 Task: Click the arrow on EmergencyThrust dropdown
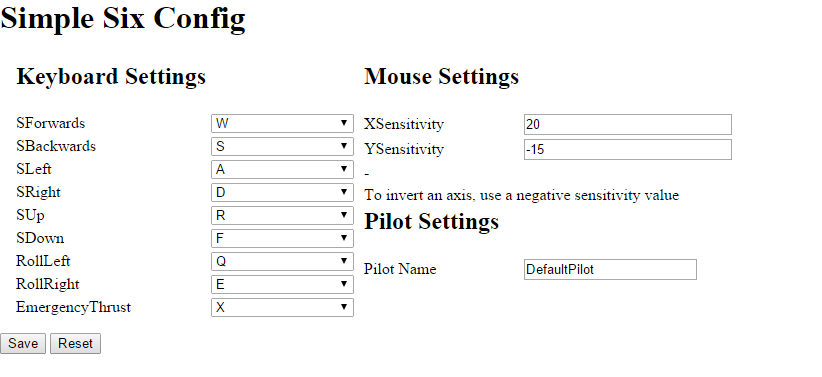tap(344, 307)
